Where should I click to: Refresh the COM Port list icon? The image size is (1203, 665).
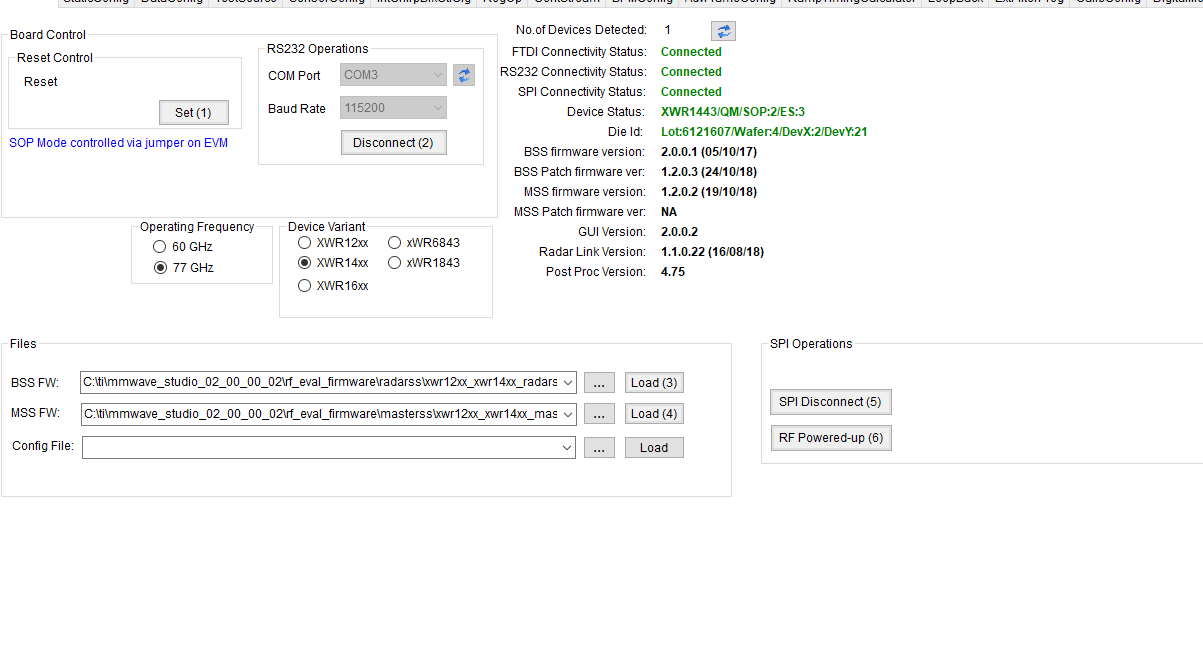tap(463, 74)
